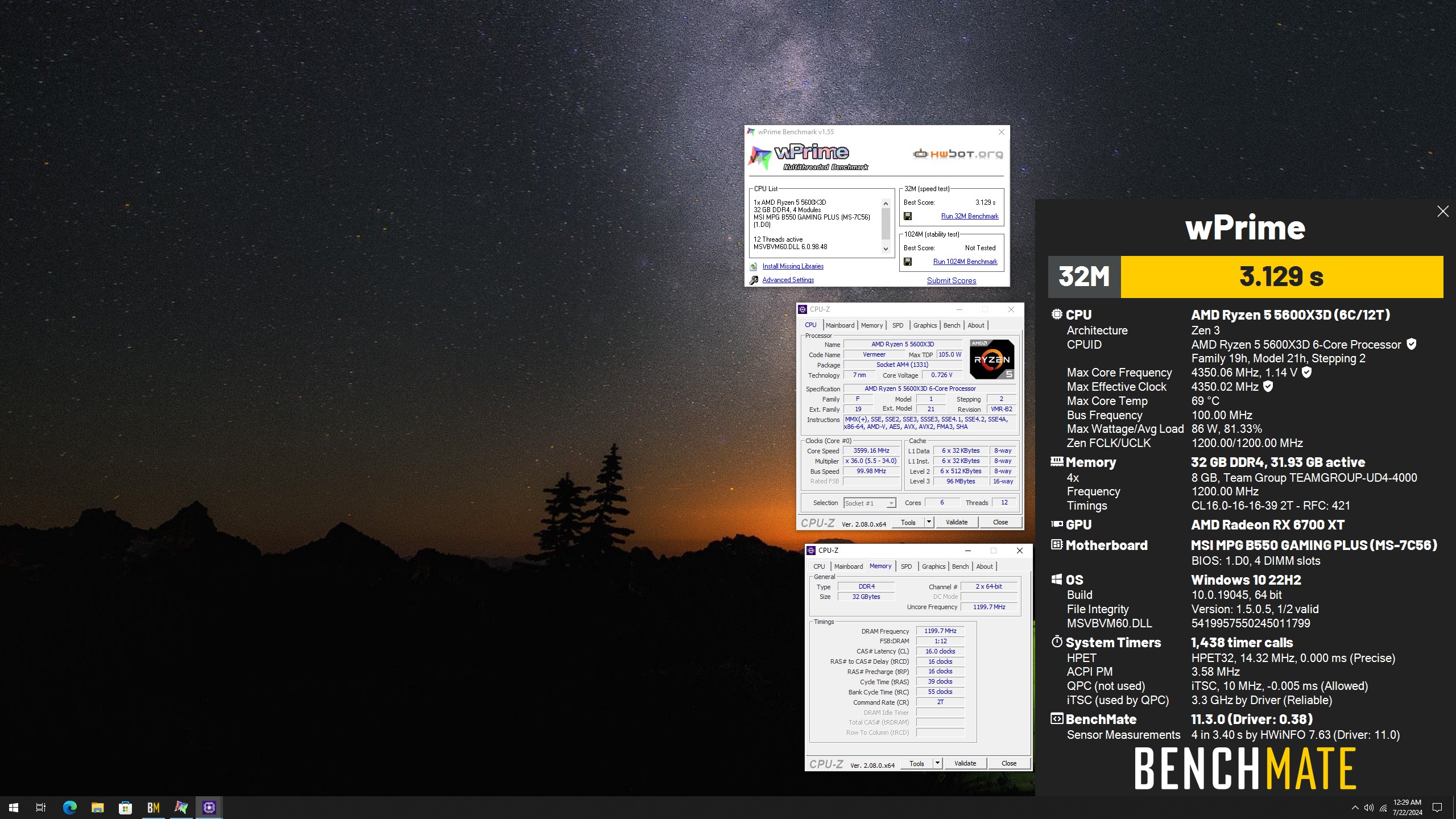
Task: Click the wPrime window title icon
Action: 751,132
